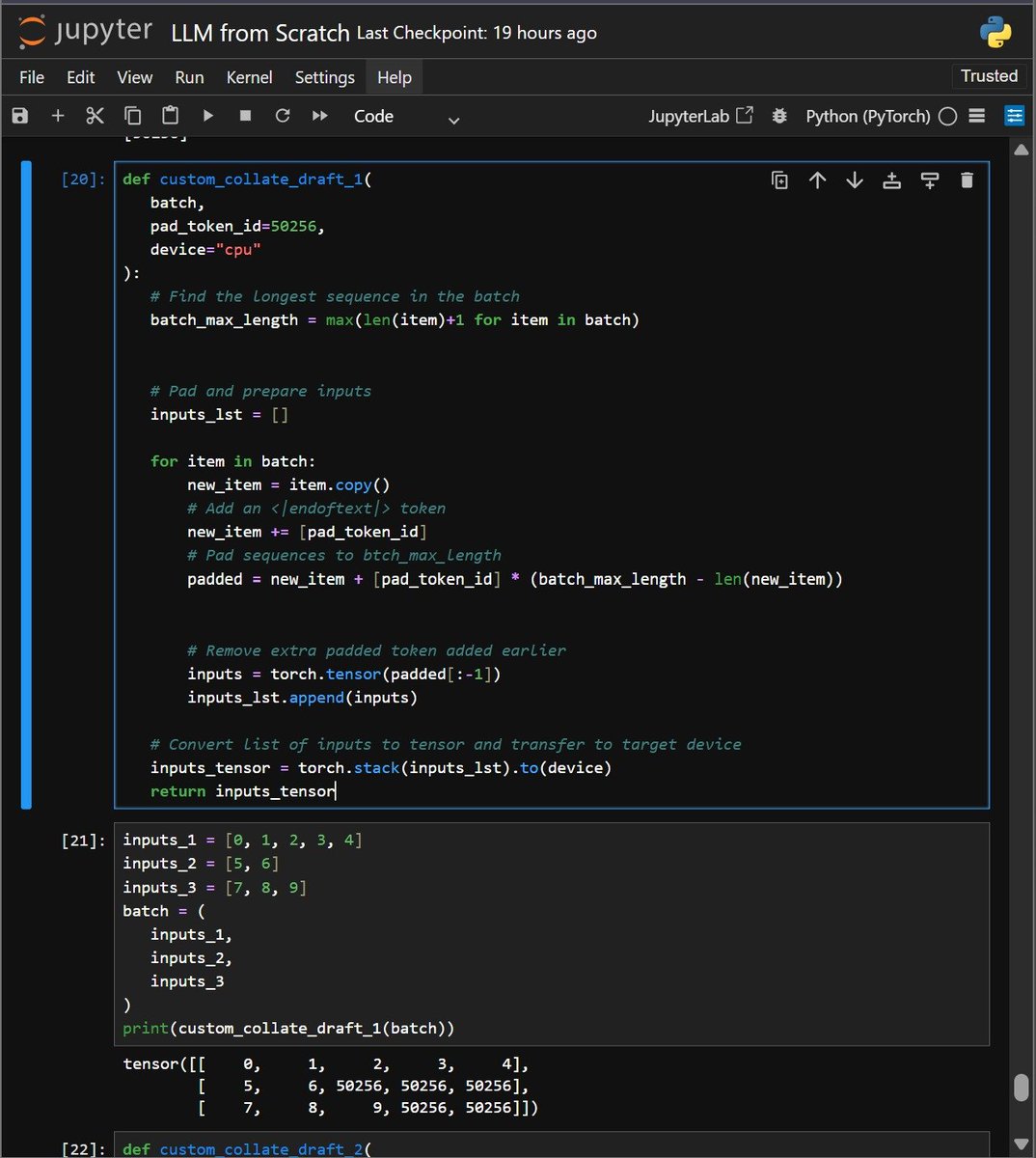This screenshot has height=1158, width=1036.
Task: Duplicate cell 20 using the cell toolbar icon
Action: coord(780,180)
